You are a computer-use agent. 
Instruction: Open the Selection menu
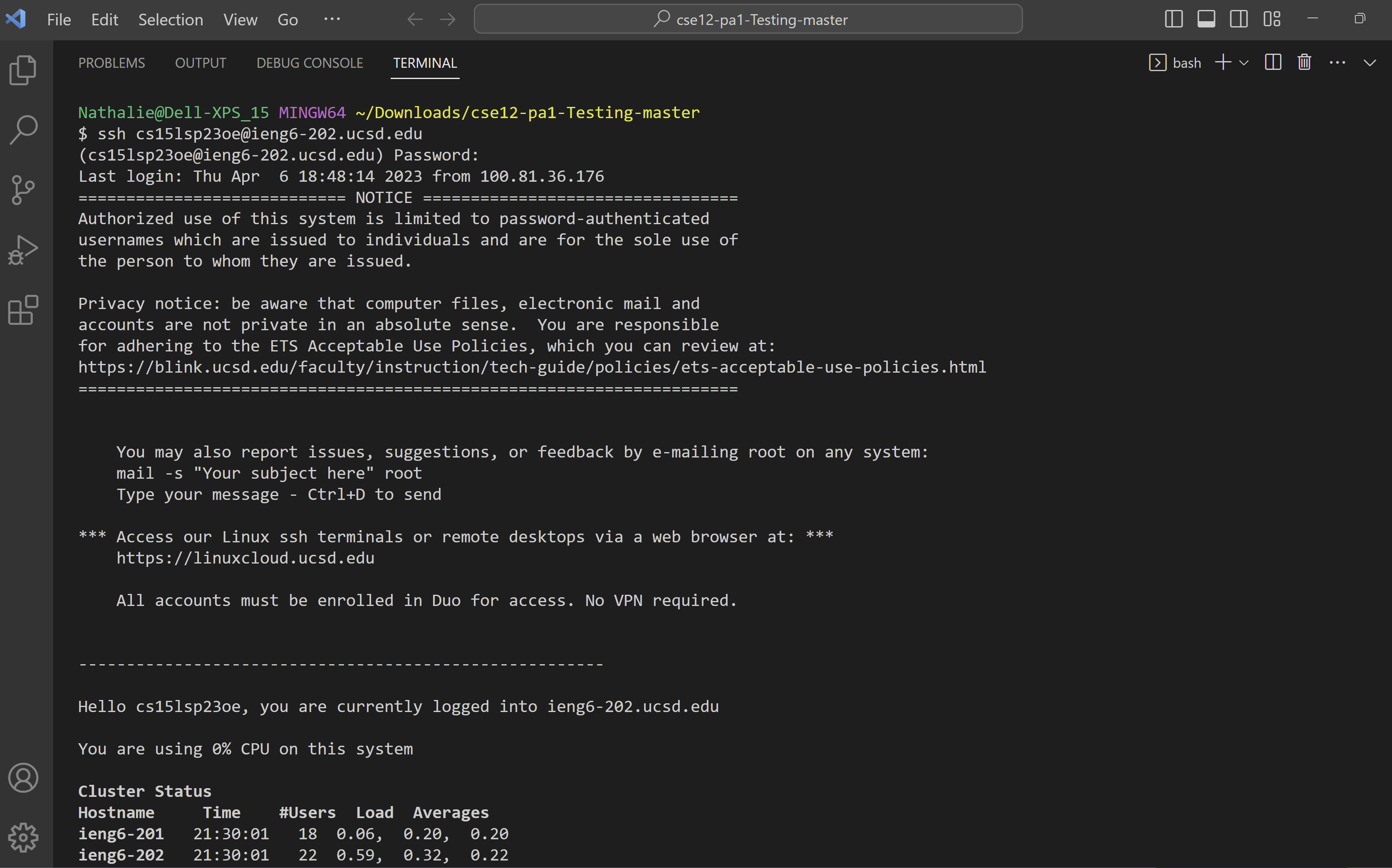point(171,20)
